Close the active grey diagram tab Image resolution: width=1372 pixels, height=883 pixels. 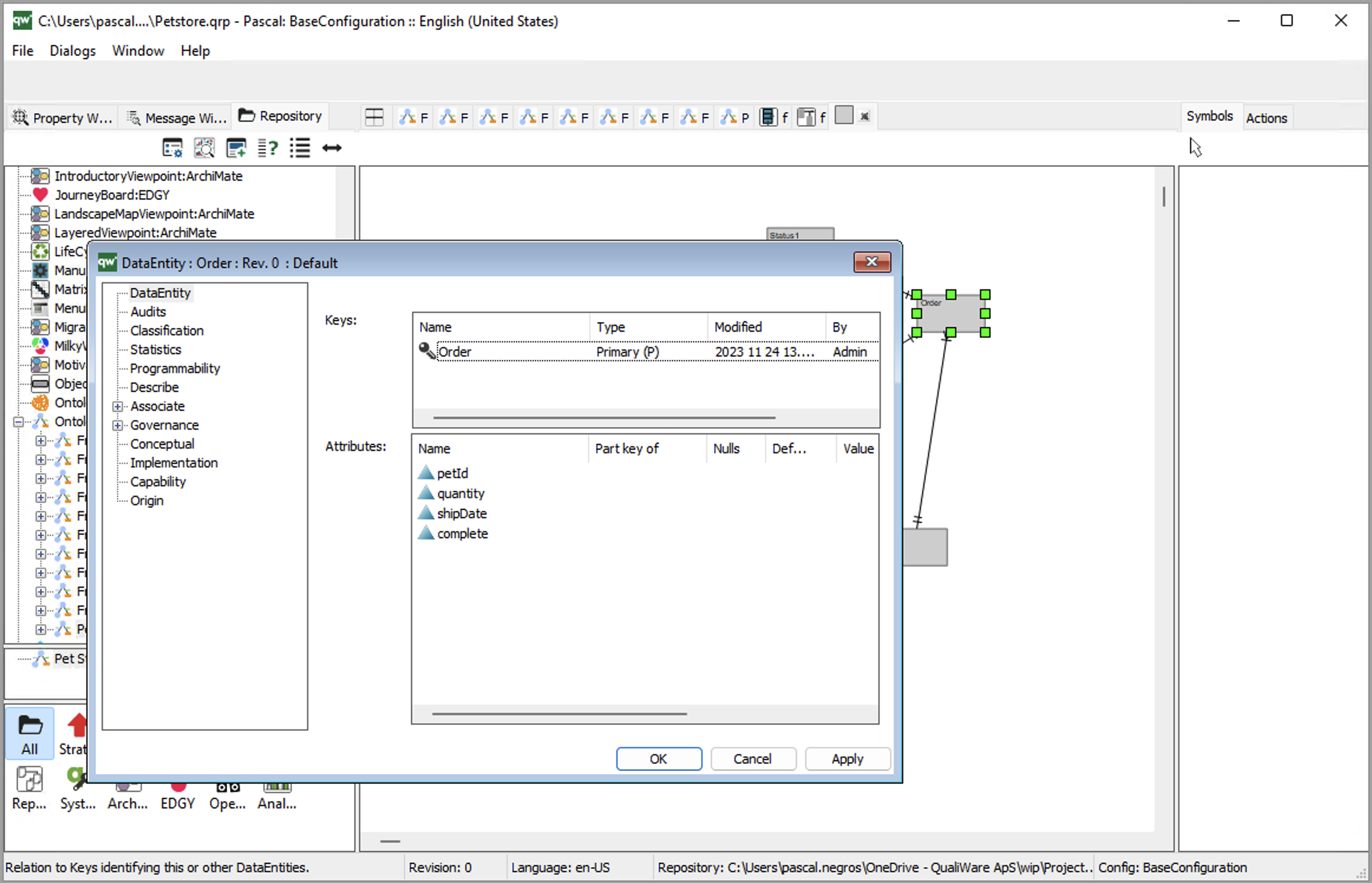865,117
